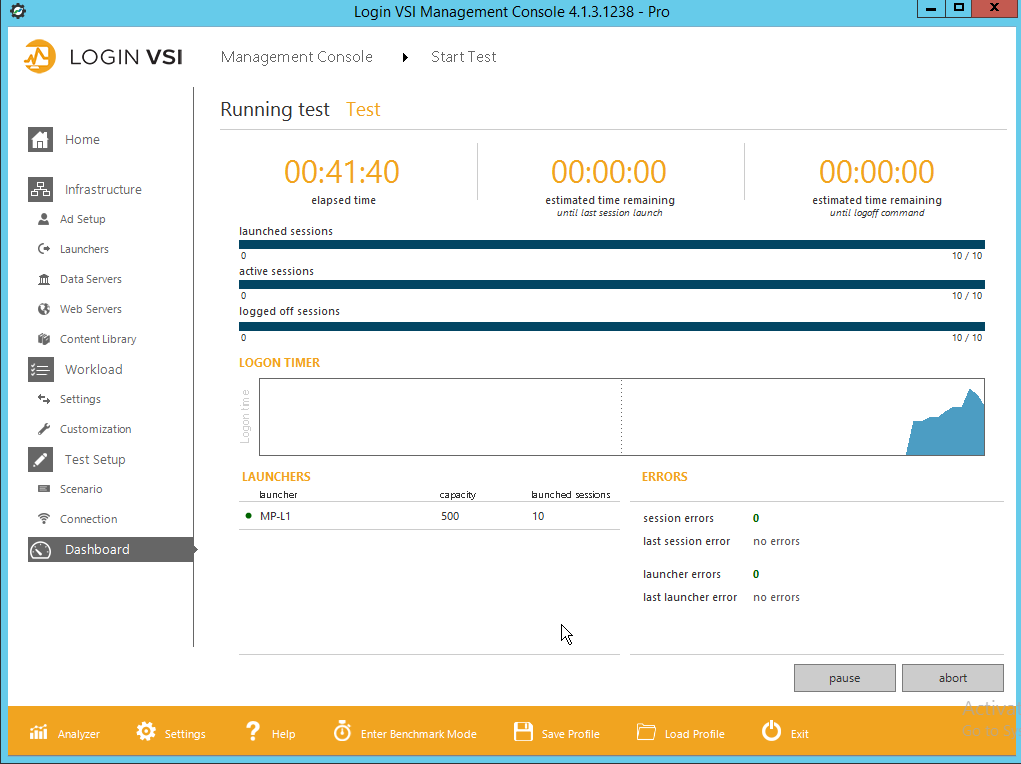Click the Customization wrench icon
The image size is (1021, 764).
44,429
